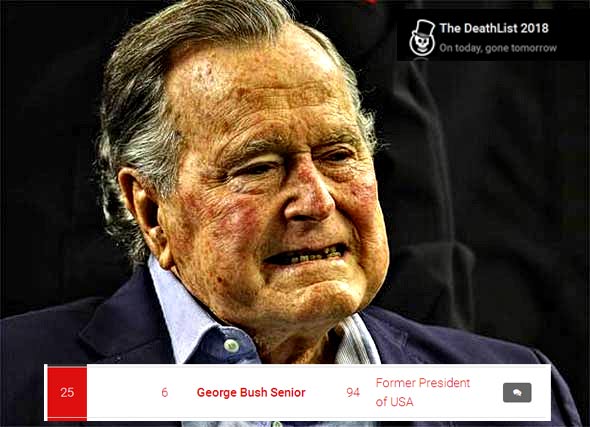Select the previous rank number 6
The width and height of the screenshot is (590, 427).
(164, 392)
